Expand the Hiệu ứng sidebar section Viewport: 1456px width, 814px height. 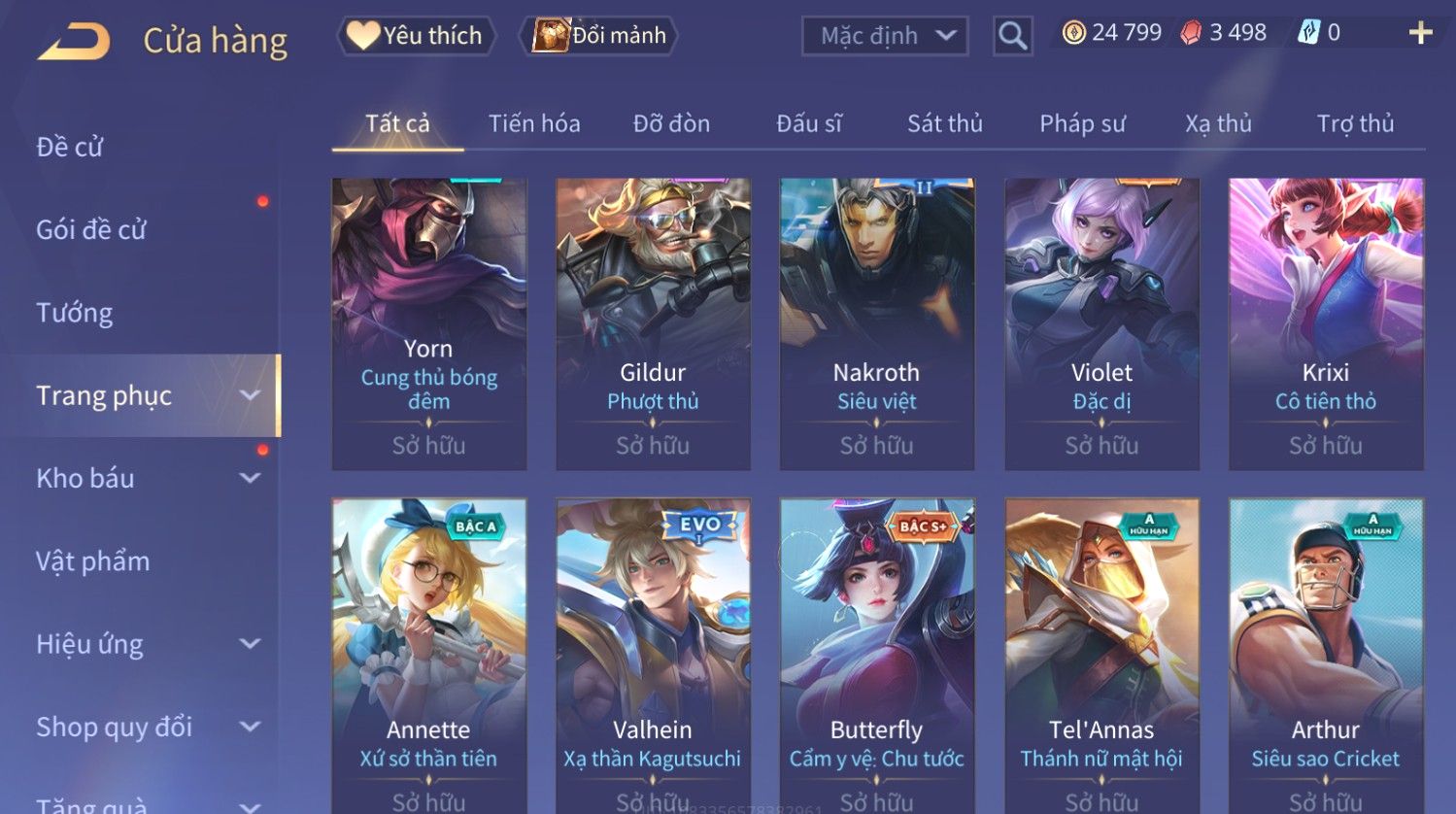[250, 644]
